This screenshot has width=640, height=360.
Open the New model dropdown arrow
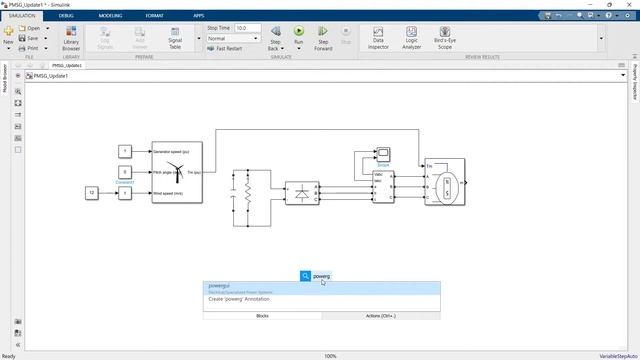[x=8, y=49]
